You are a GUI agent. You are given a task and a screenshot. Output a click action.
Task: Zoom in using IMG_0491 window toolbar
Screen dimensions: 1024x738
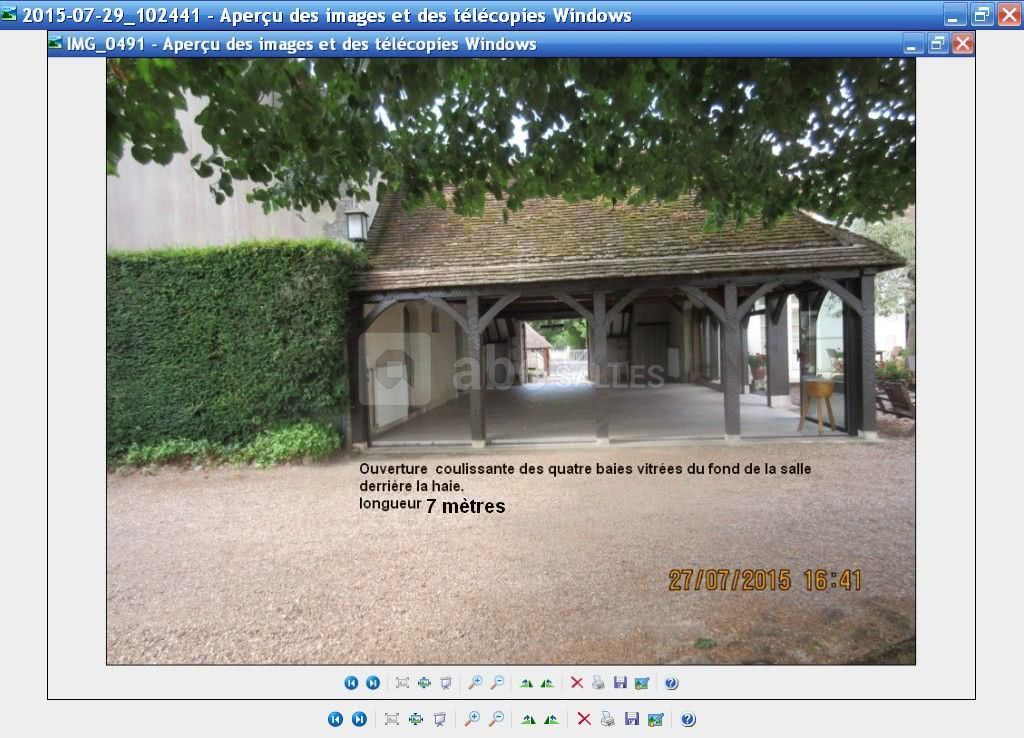[x=475, y=683]
